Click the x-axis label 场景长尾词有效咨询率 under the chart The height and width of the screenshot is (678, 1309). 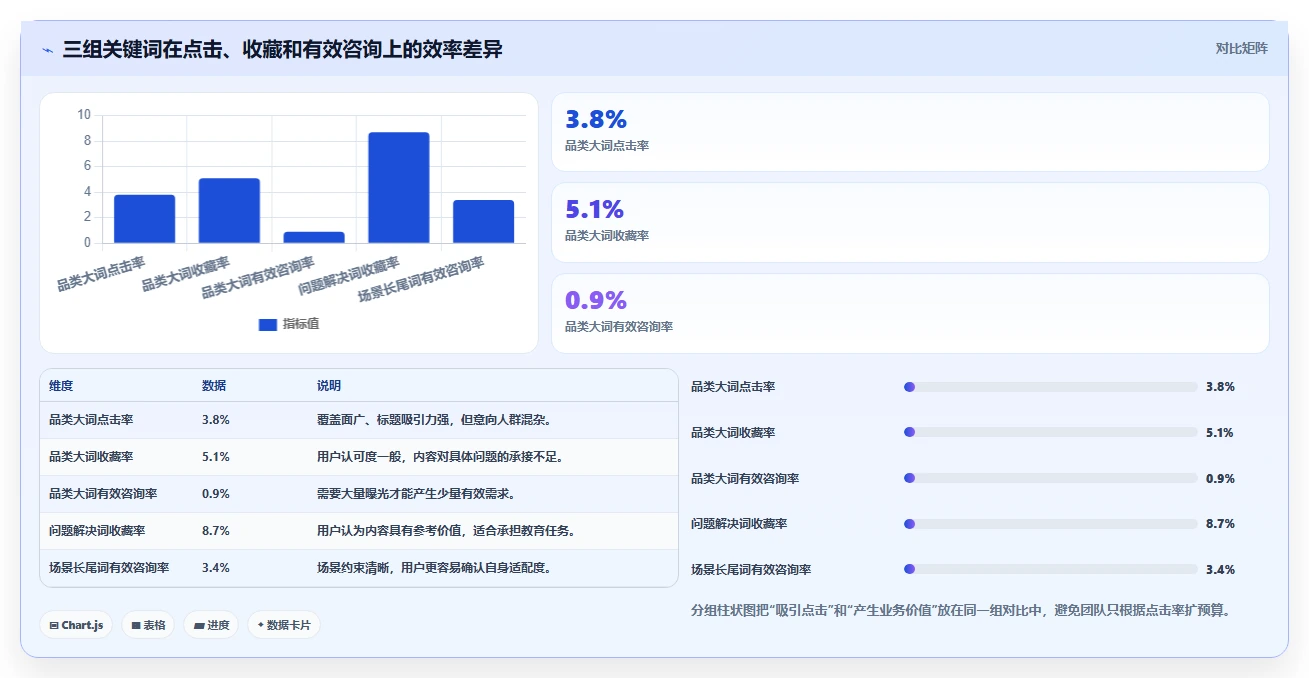click(422, 279)
